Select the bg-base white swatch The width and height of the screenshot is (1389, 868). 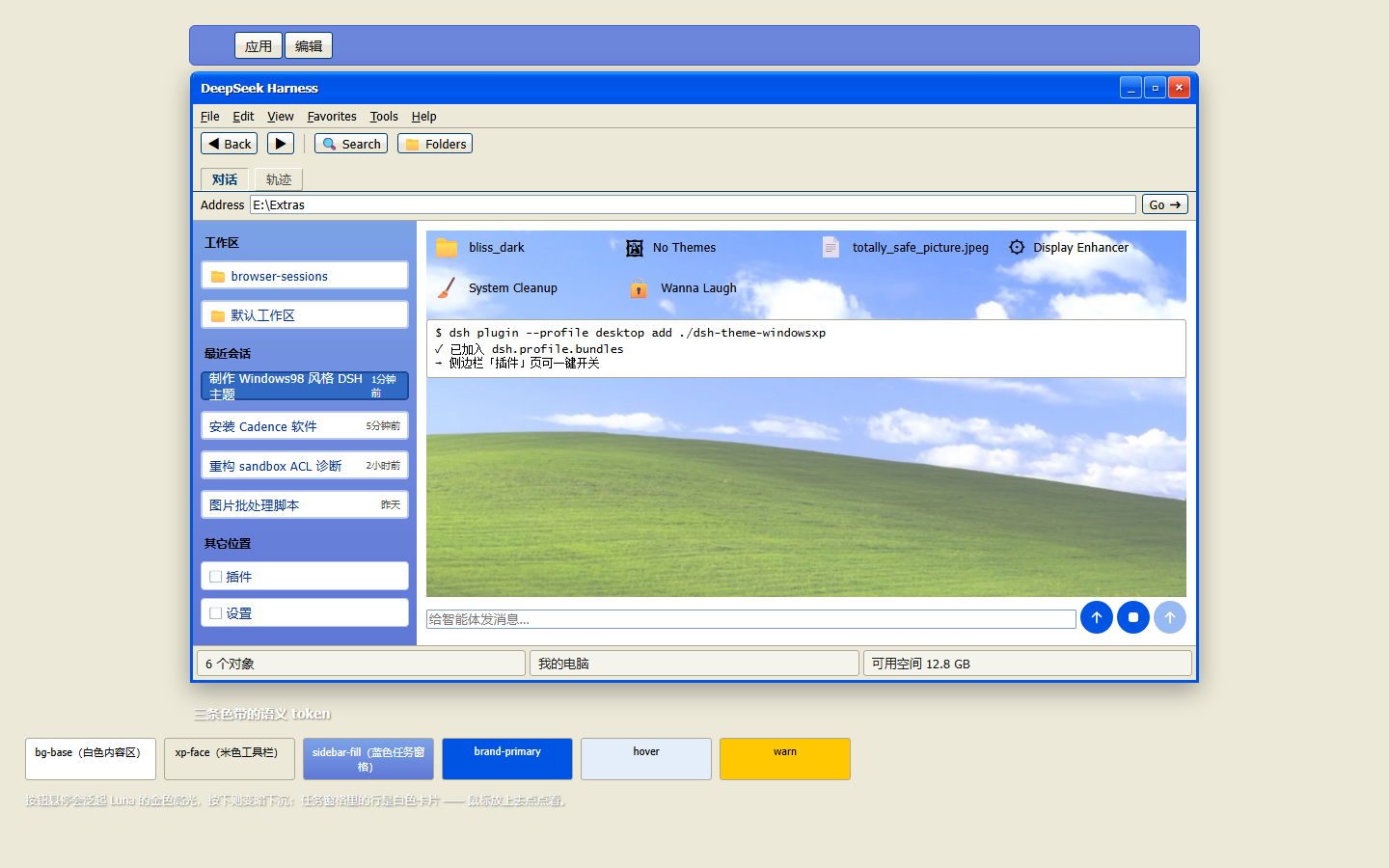click(x=91, y=759)
